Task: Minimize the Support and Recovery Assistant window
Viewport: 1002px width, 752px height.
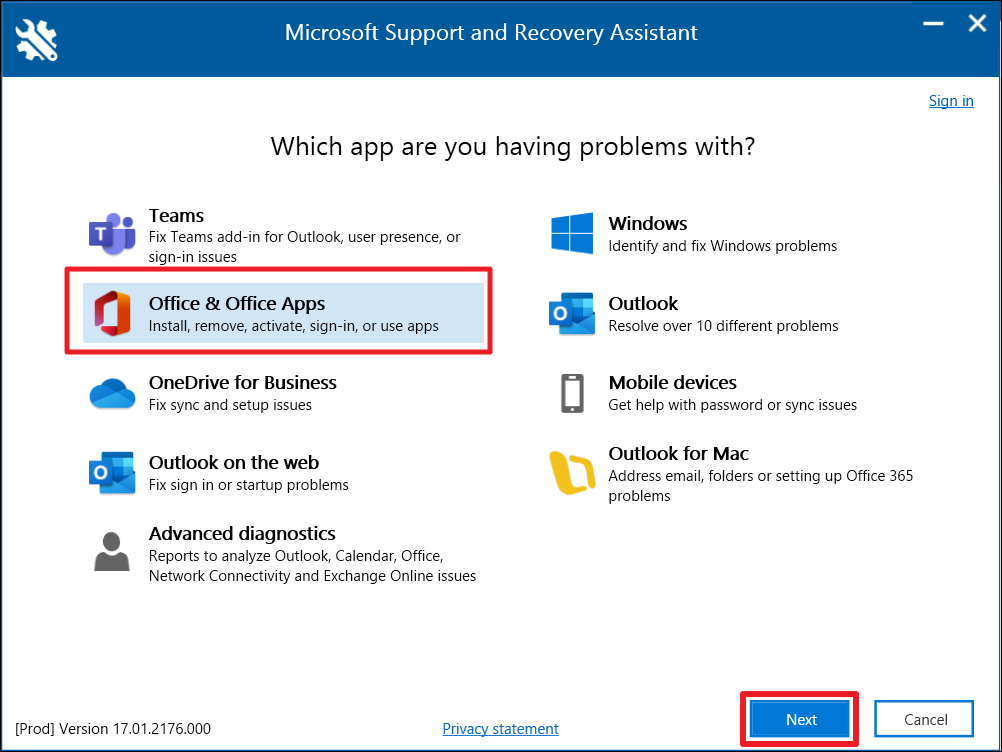Action: coord(933,24)
